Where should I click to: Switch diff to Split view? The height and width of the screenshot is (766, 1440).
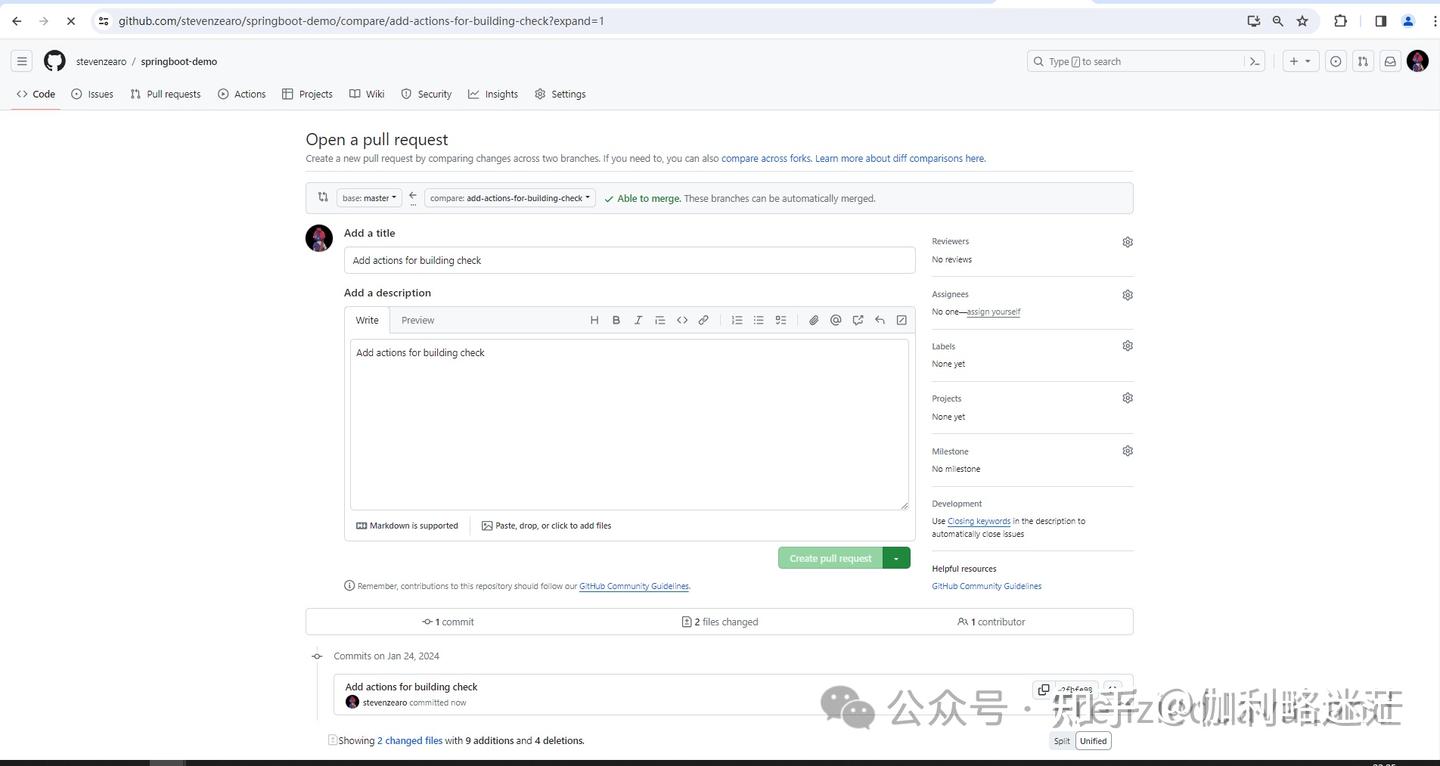(1060, 740)
